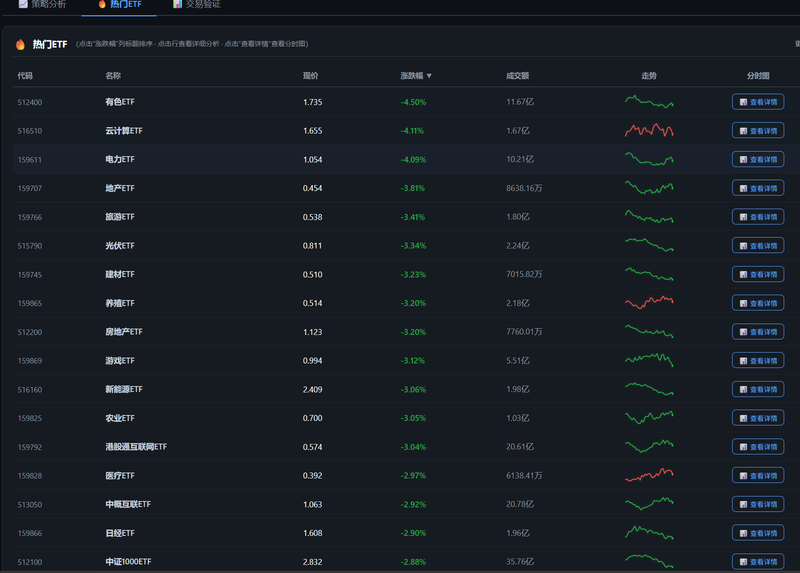Viewport: 800px width, 573px height.
Task: Click the 走势 column header
Action: click(x=648, y=76)
